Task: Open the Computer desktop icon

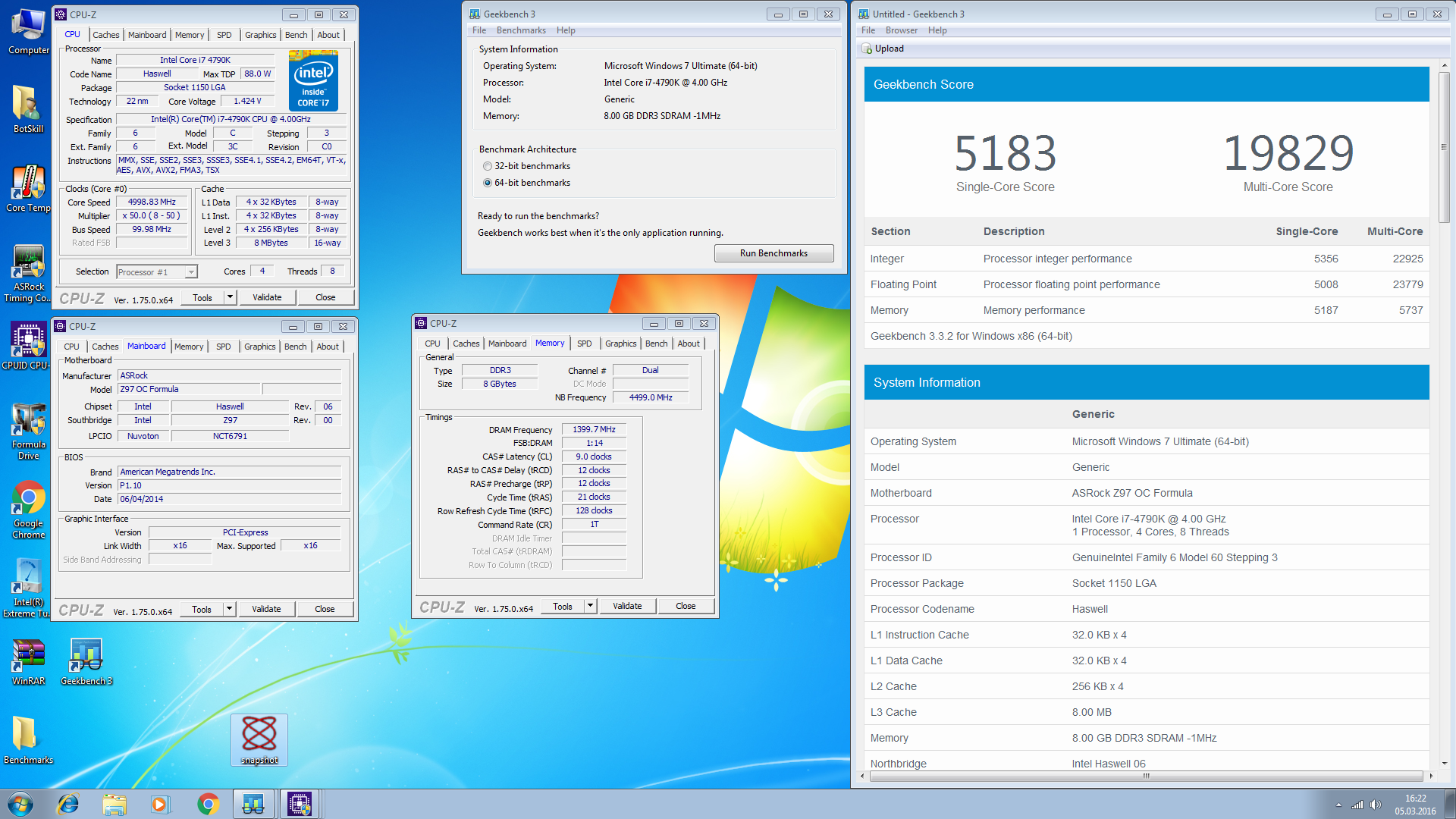Action: tap(29, 31)
